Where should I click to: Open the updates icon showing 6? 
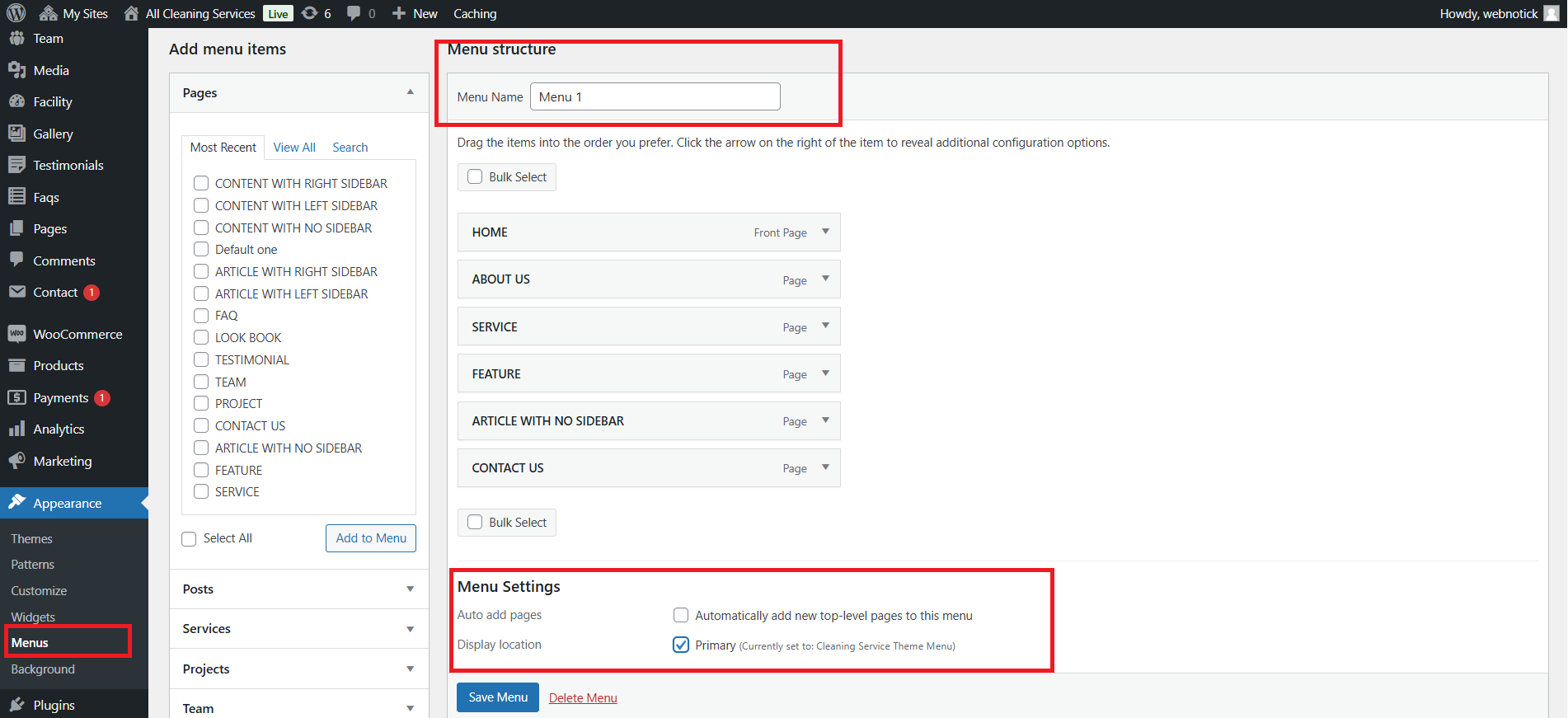tap(310, 13)
